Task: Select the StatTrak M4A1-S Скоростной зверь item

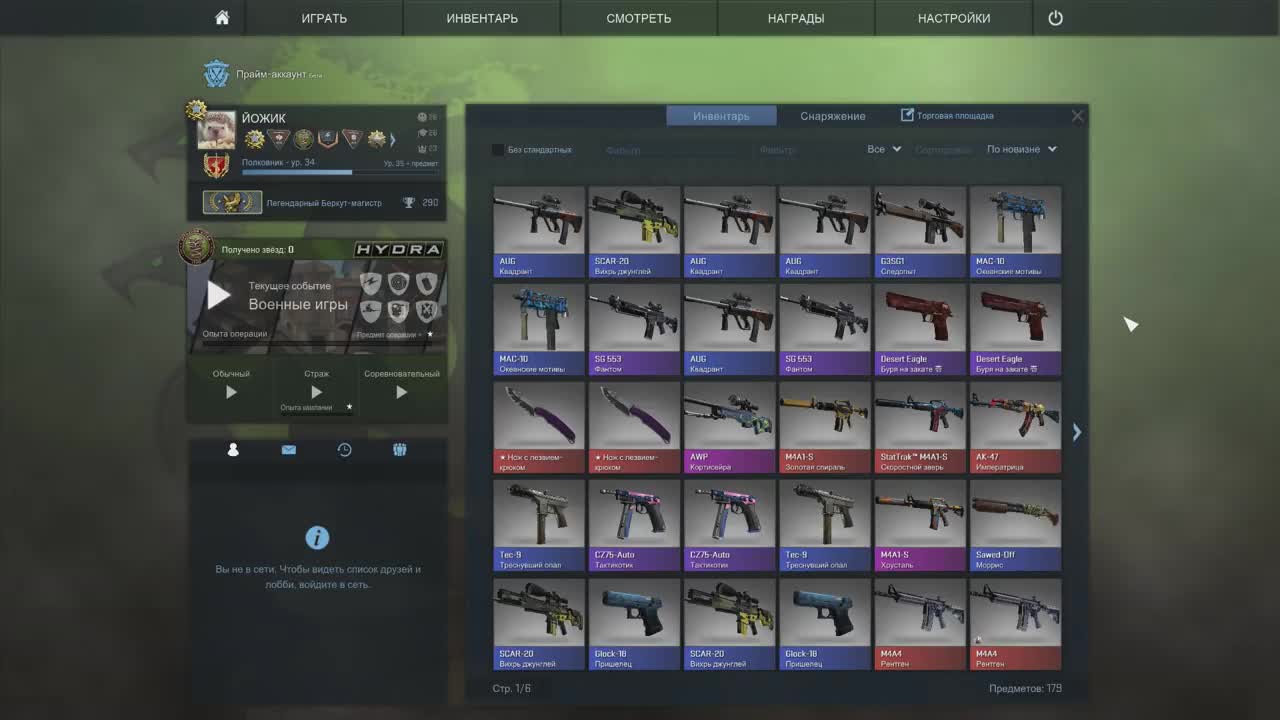Action: click(920, 428)
